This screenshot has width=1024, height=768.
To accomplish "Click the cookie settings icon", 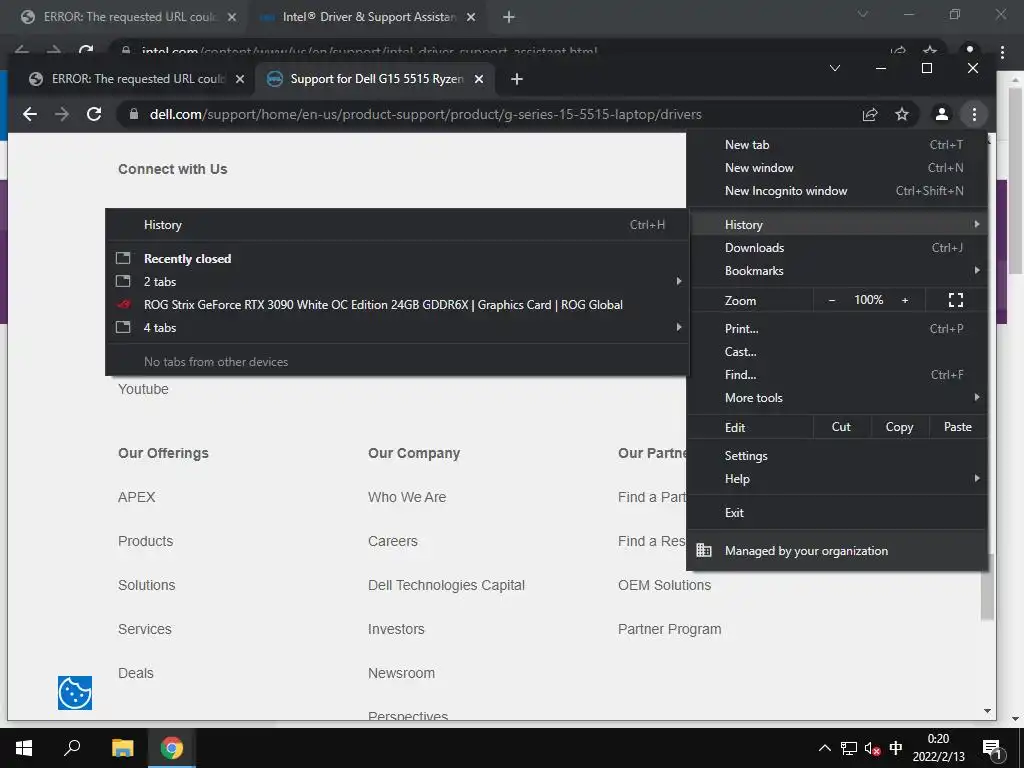I will pyautogui.click(x=74, y=693).
